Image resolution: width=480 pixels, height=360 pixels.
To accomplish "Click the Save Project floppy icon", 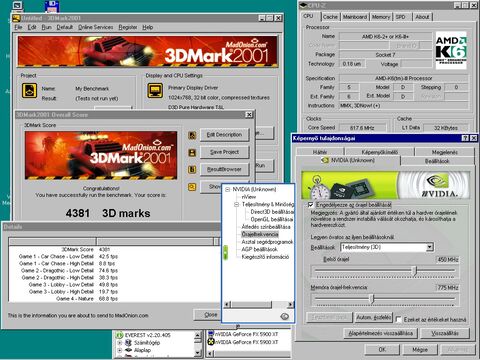I will 192,152.
